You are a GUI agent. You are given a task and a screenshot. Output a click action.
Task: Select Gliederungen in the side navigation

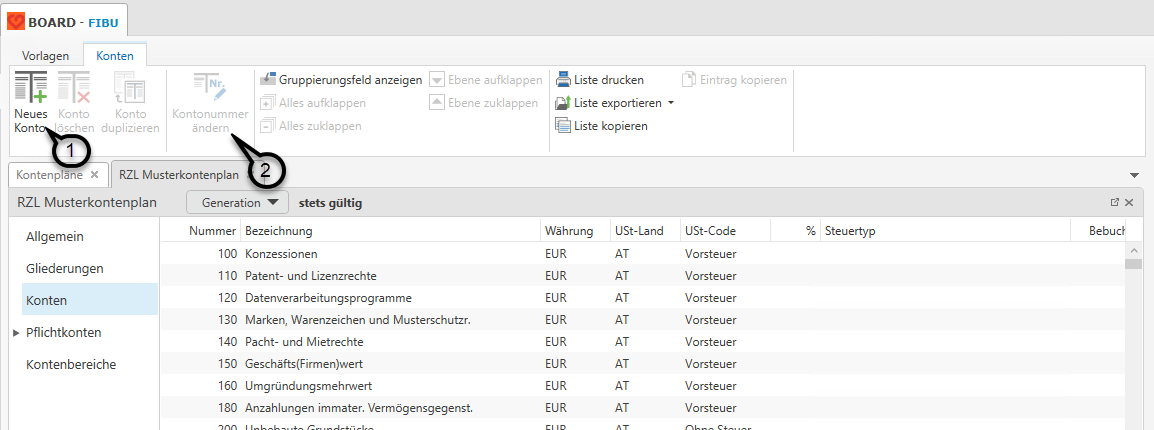[65, 268]
